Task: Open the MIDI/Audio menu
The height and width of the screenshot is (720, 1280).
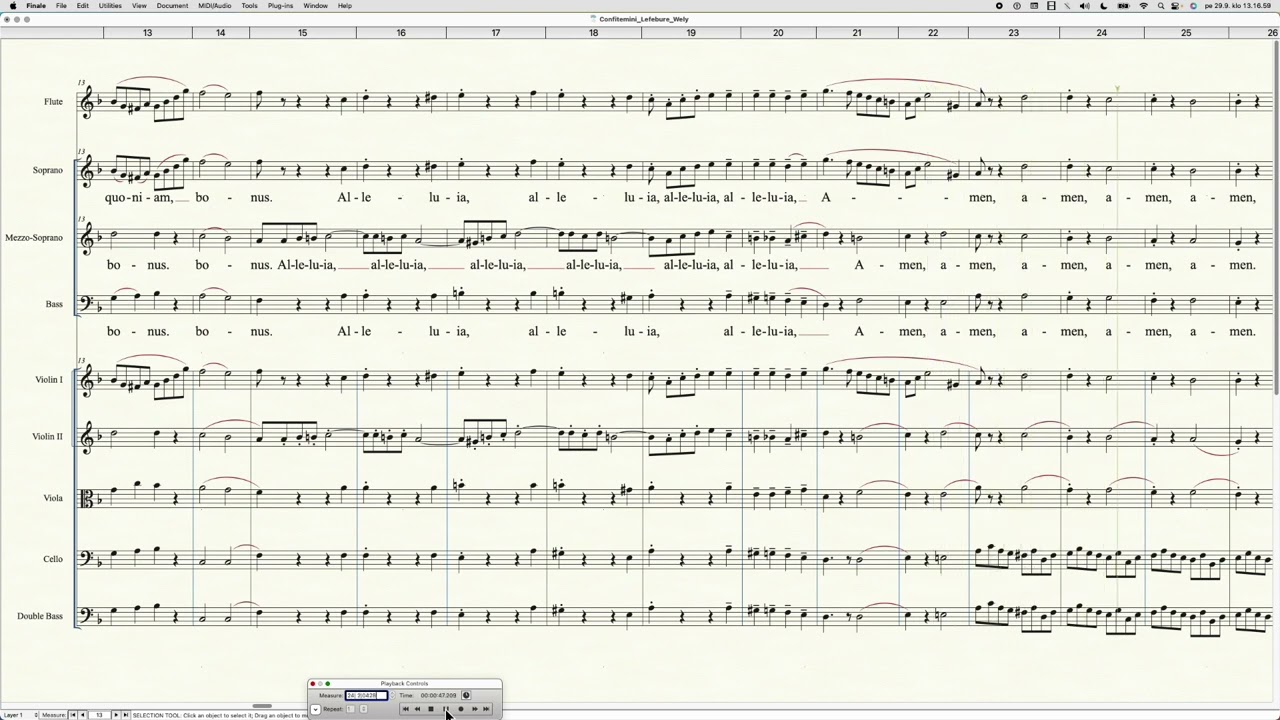Action: (214, 6)
